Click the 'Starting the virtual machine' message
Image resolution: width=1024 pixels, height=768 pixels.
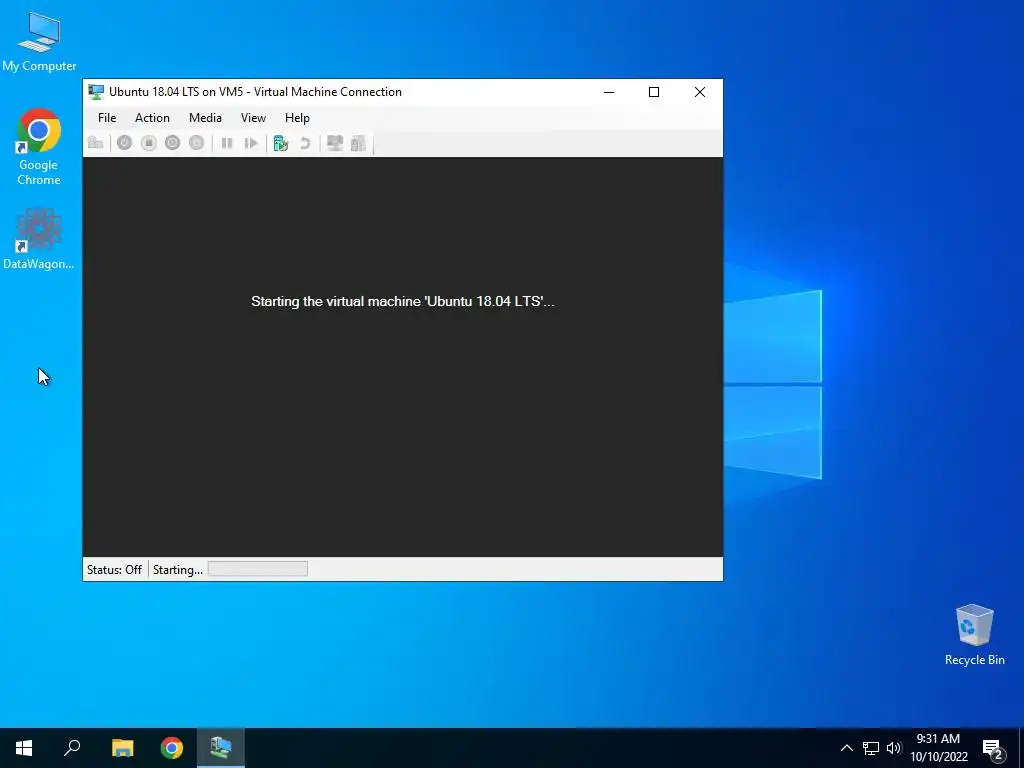pos(402,301)
